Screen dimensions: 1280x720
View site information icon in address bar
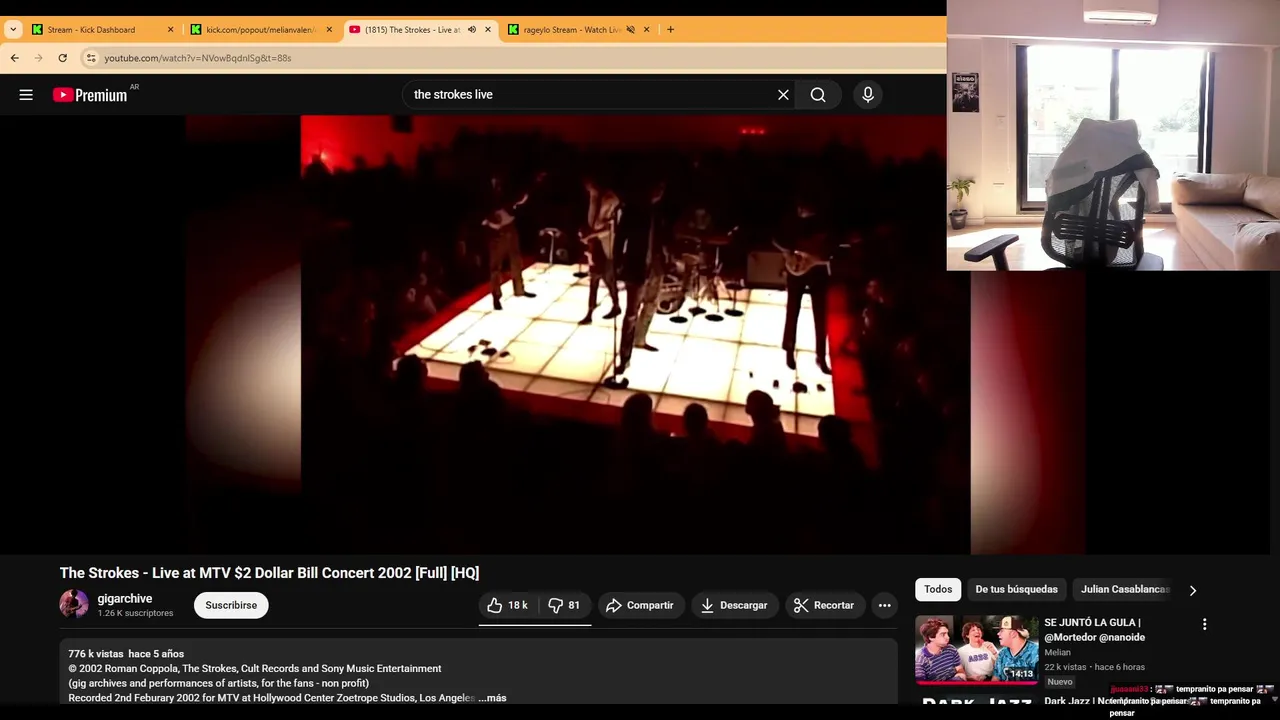[x=91, y=58]
